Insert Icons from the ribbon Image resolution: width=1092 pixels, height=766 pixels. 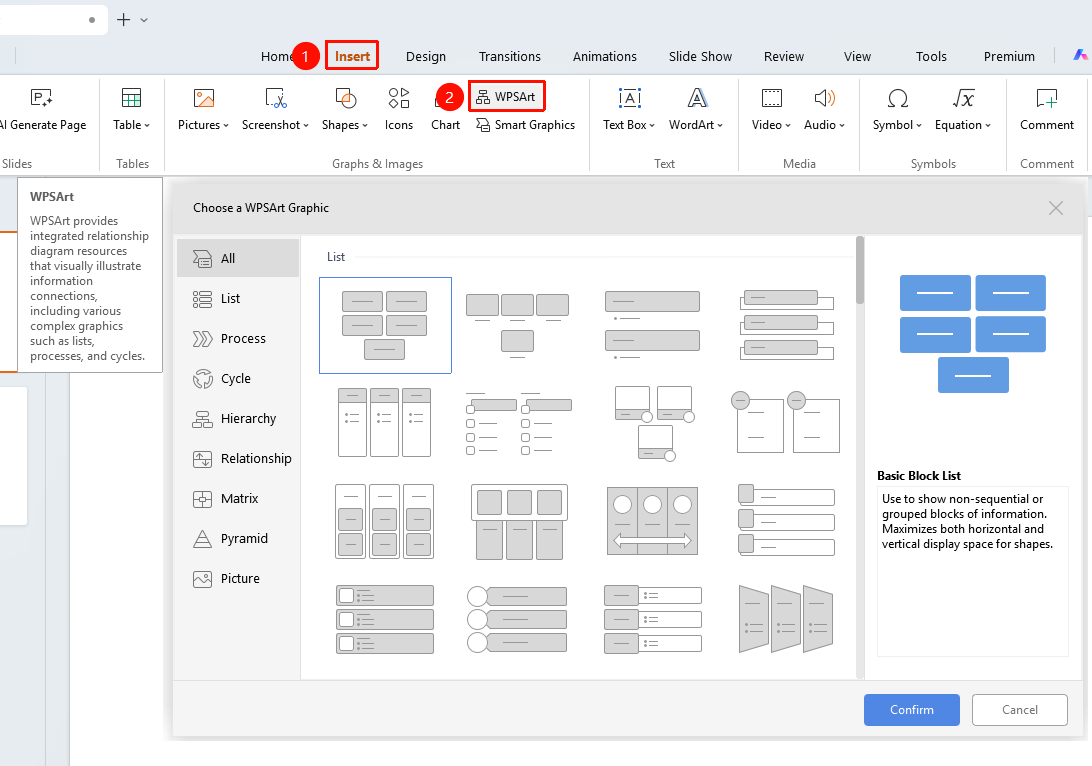[x=398, y=109]
